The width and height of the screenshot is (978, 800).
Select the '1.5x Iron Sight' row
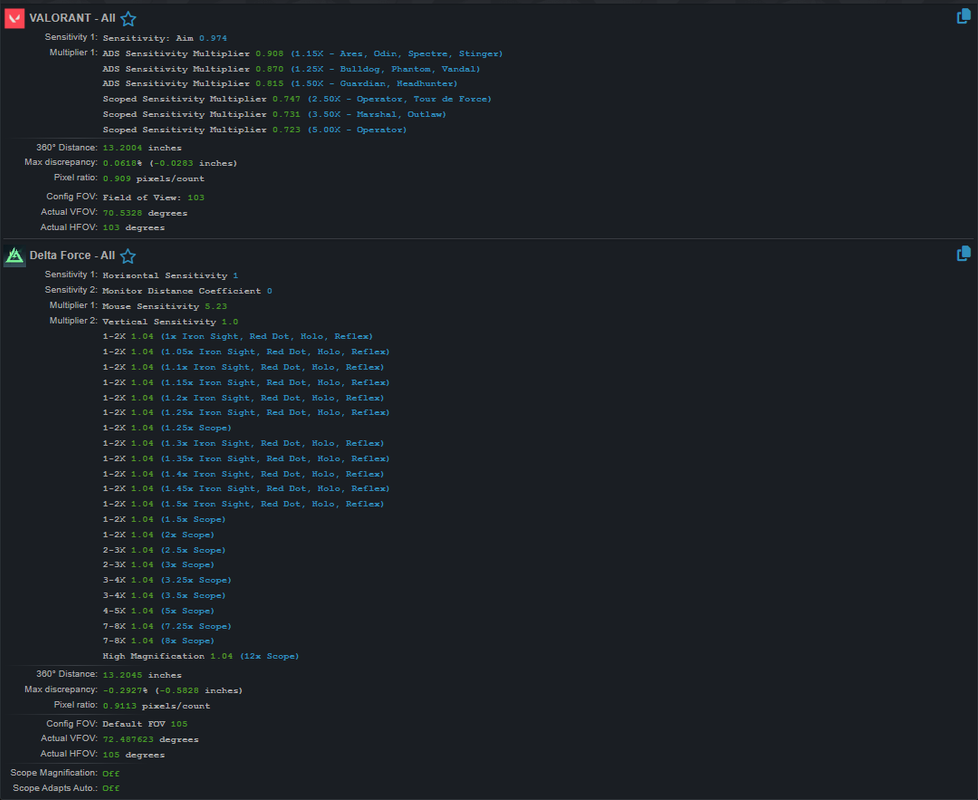pos(243,504)
